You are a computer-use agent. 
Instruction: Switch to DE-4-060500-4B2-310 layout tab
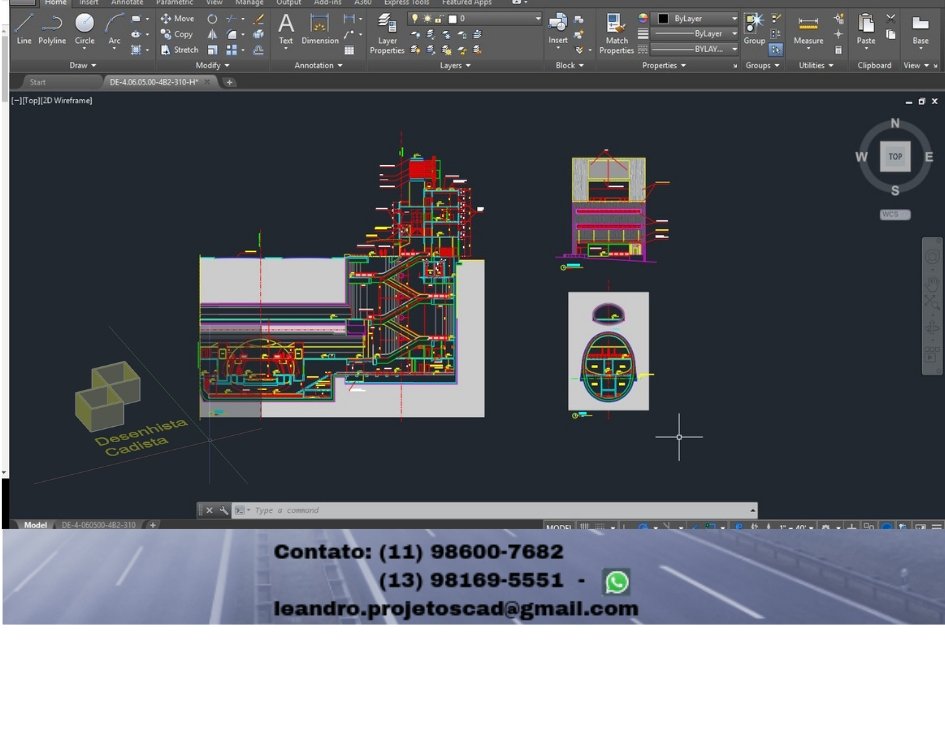98,524
